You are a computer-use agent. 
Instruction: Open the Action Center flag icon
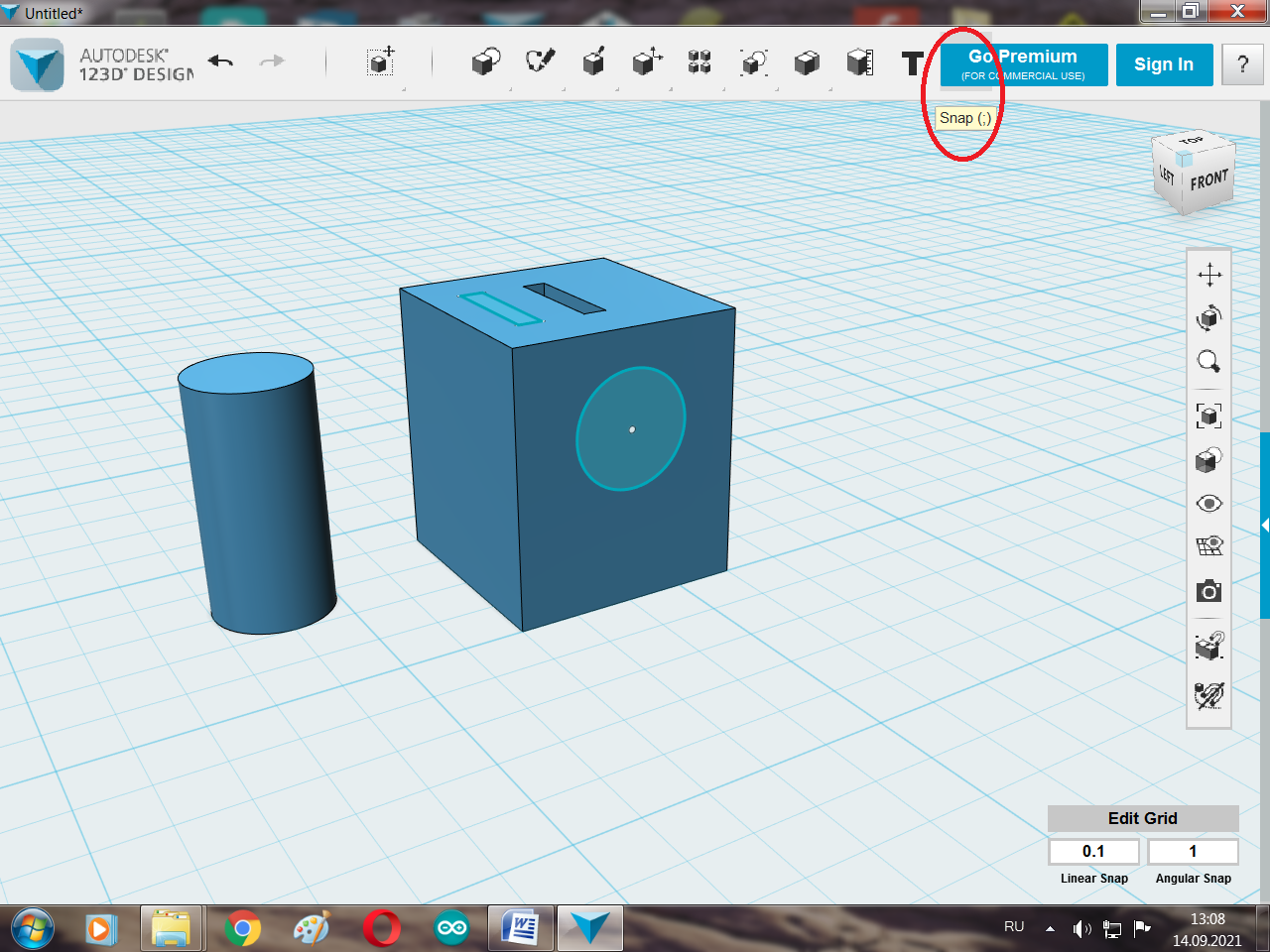coord(1142,929)
